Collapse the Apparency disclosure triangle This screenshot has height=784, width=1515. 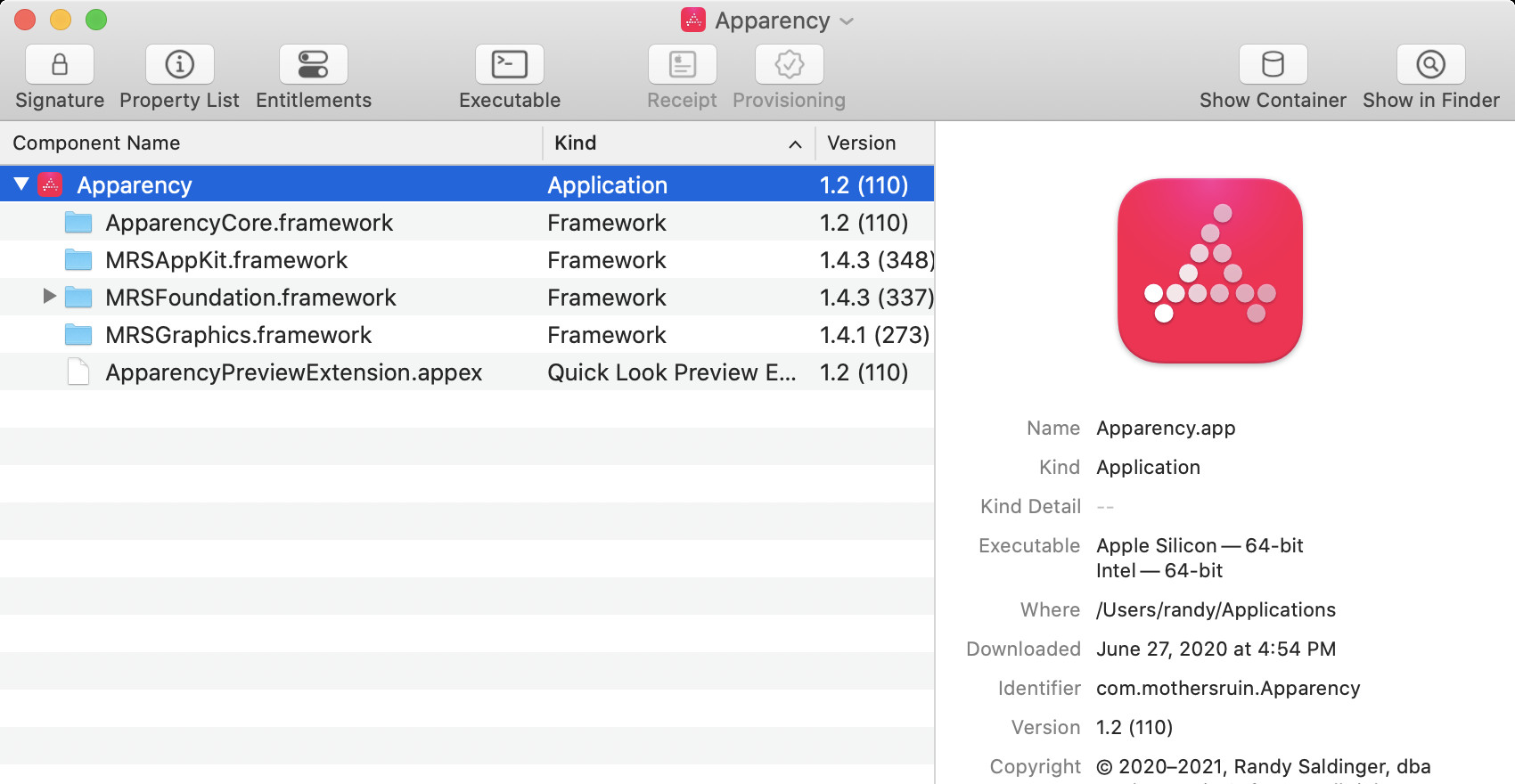(21, 184)
